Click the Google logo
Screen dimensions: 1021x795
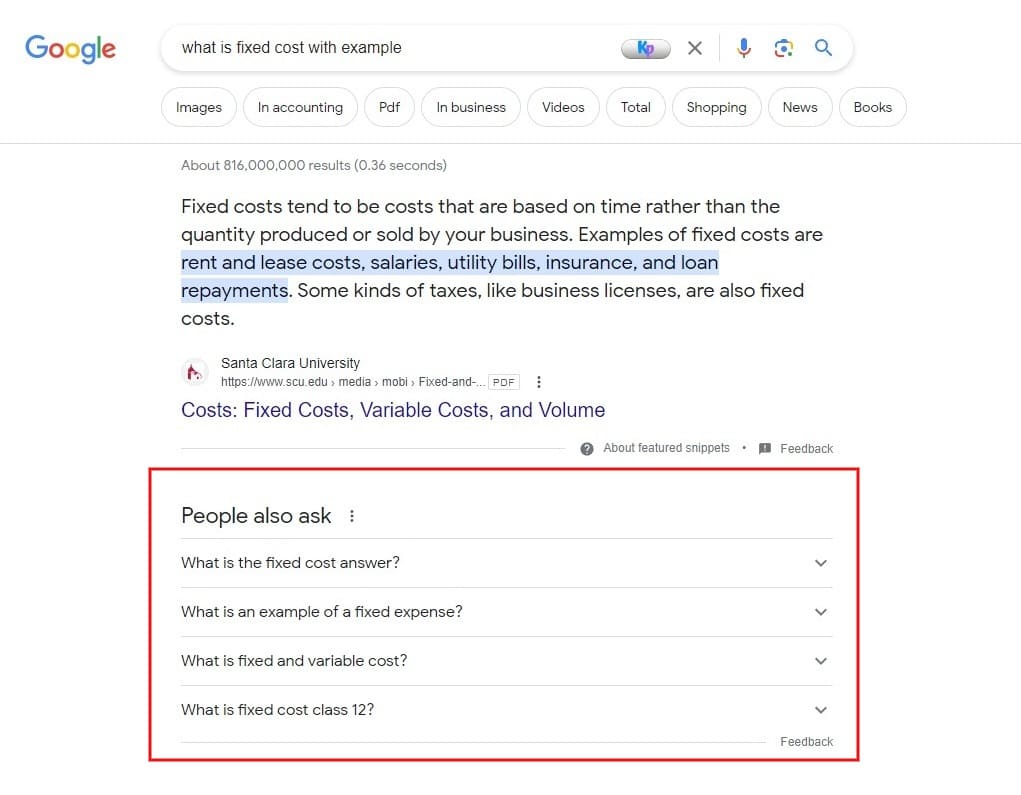point(70,49)
